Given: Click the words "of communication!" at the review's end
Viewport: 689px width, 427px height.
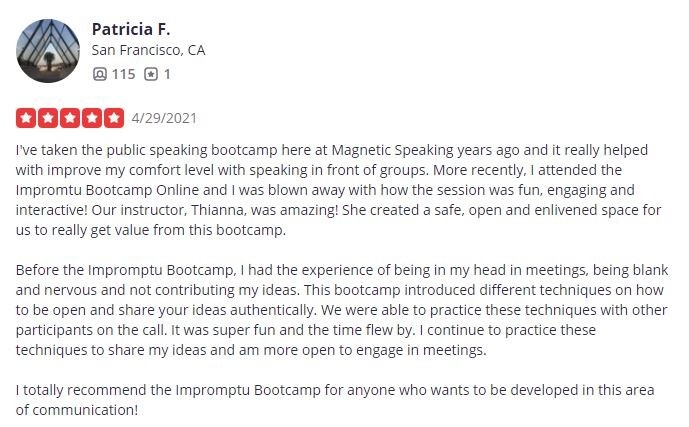Looking at the screenshot, I should 76,409.
